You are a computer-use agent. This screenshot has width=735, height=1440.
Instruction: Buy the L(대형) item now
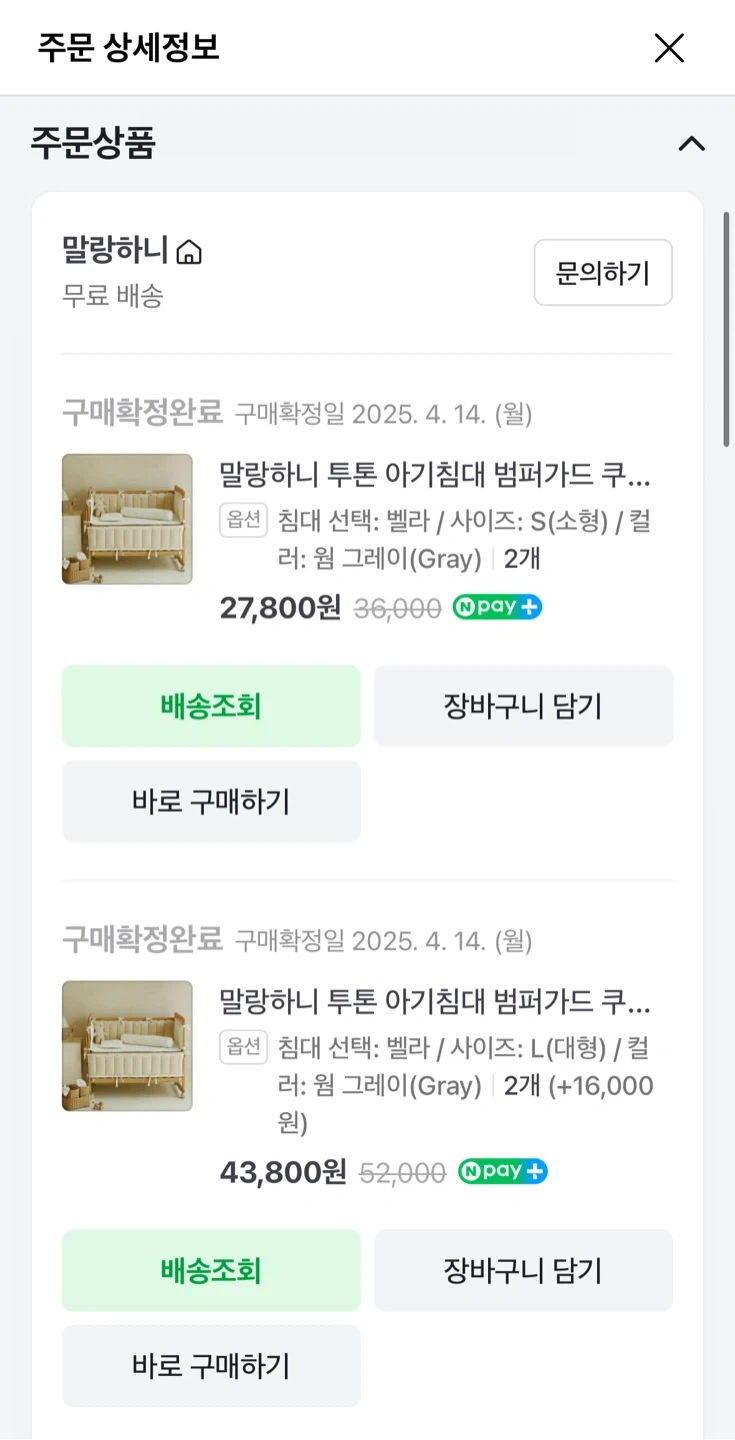[x=211, y=1366]
